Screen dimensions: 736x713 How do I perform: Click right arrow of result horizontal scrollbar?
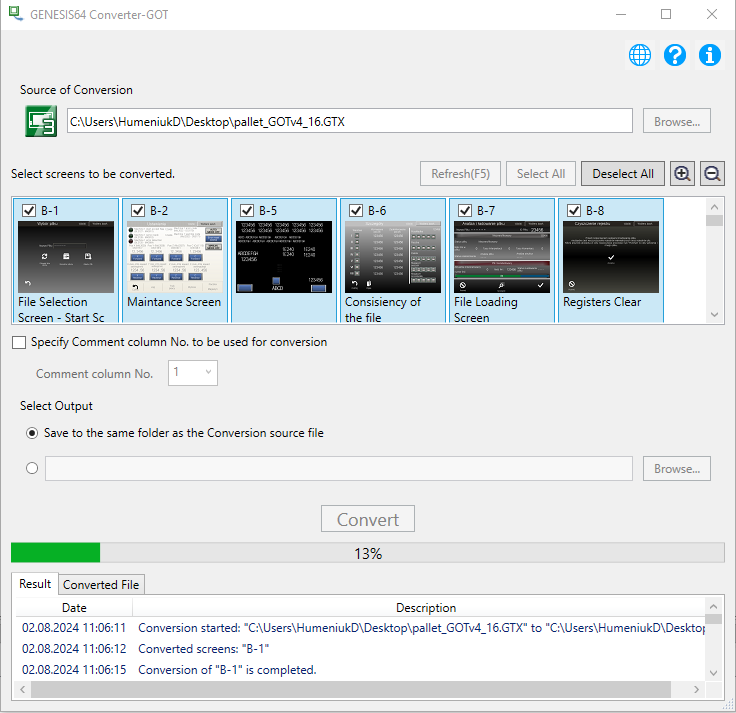697,690
